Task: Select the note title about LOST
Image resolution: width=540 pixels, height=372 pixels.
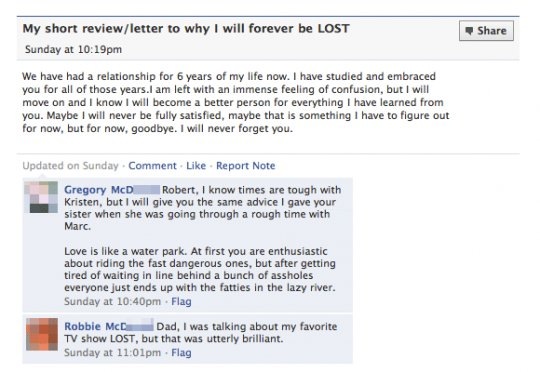Action: [186, 28]
